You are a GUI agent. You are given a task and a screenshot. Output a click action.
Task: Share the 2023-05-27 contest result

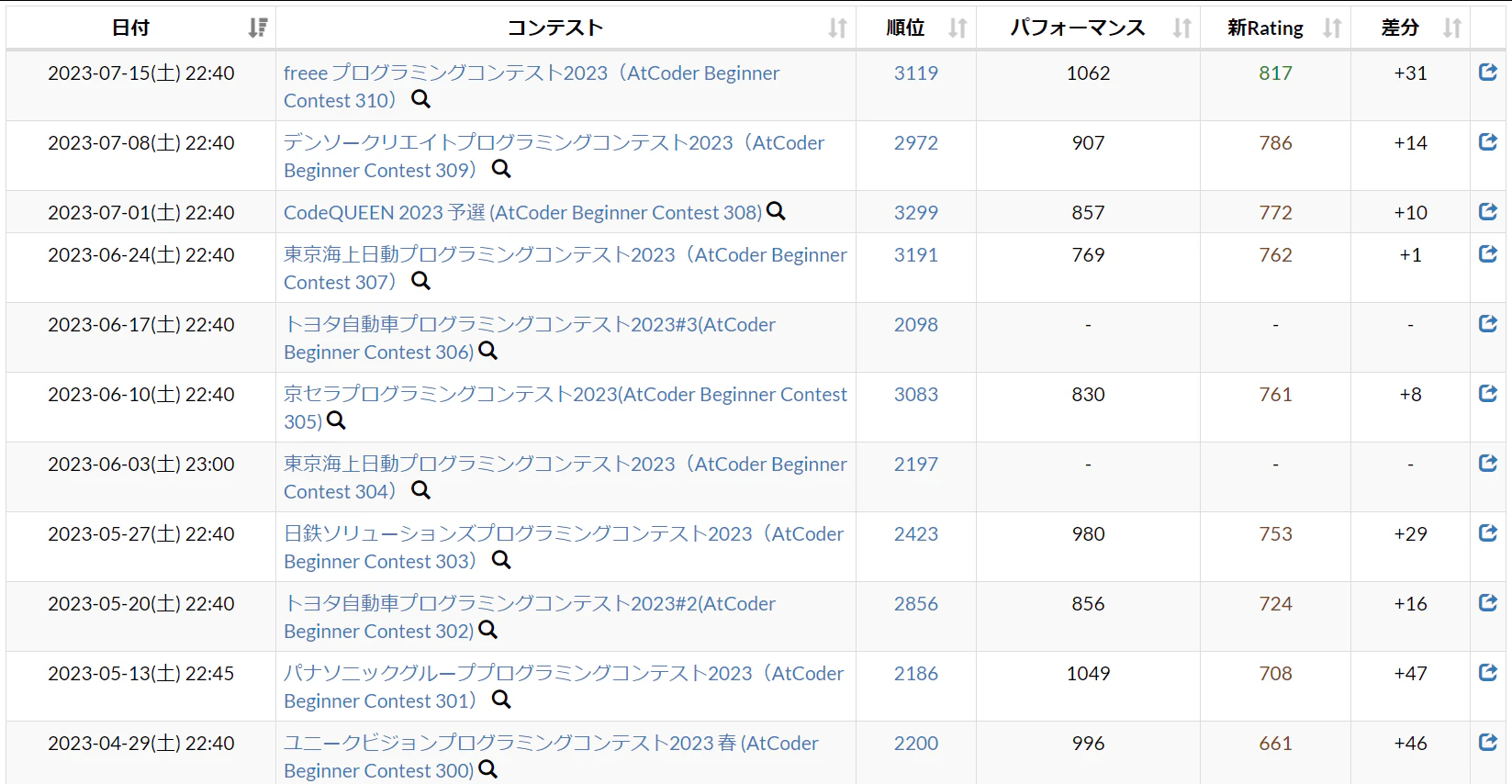[x=1488, y=533]
